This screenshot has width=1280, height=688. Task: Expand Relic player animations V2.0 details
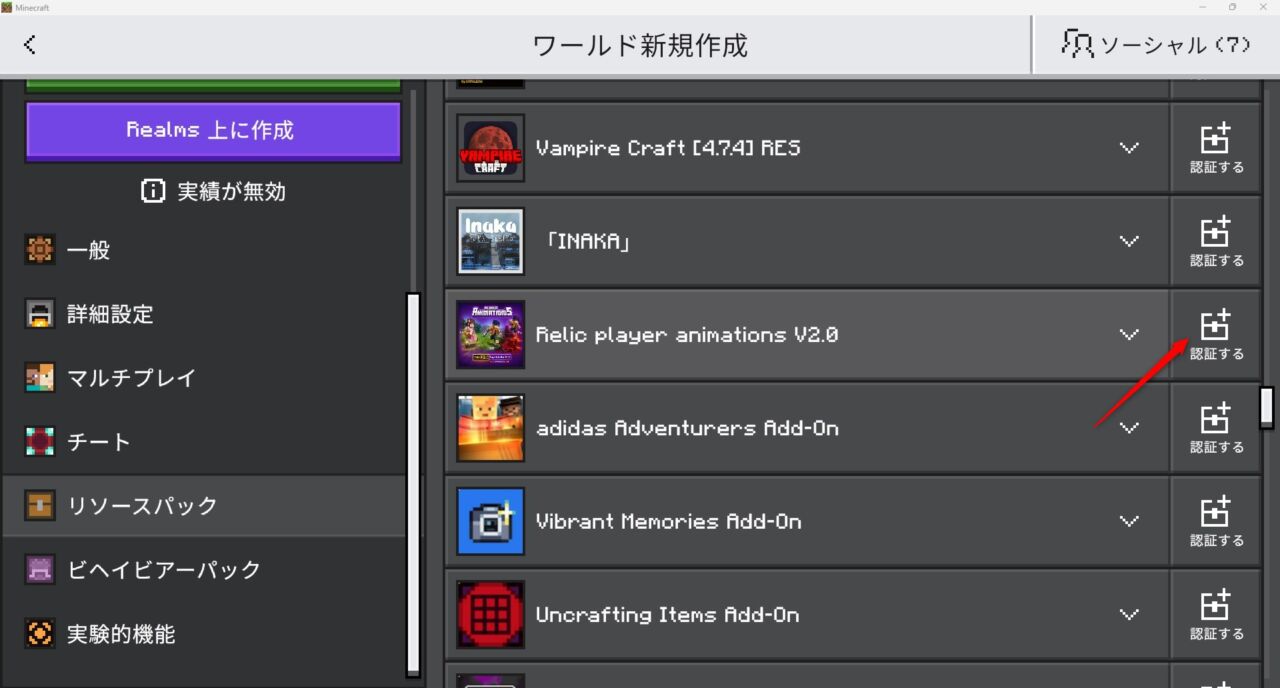tap(1129, 334)
